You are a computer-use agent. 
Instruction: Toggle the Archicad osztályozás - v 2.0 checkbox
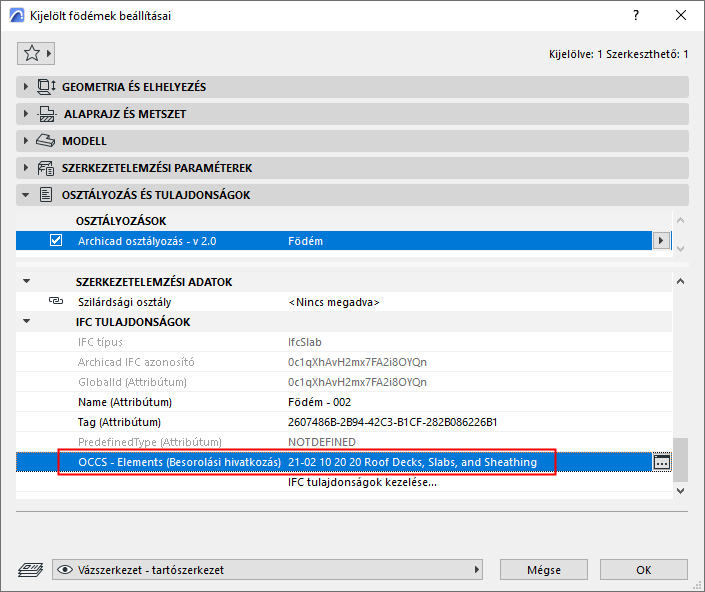pos(56,240)
